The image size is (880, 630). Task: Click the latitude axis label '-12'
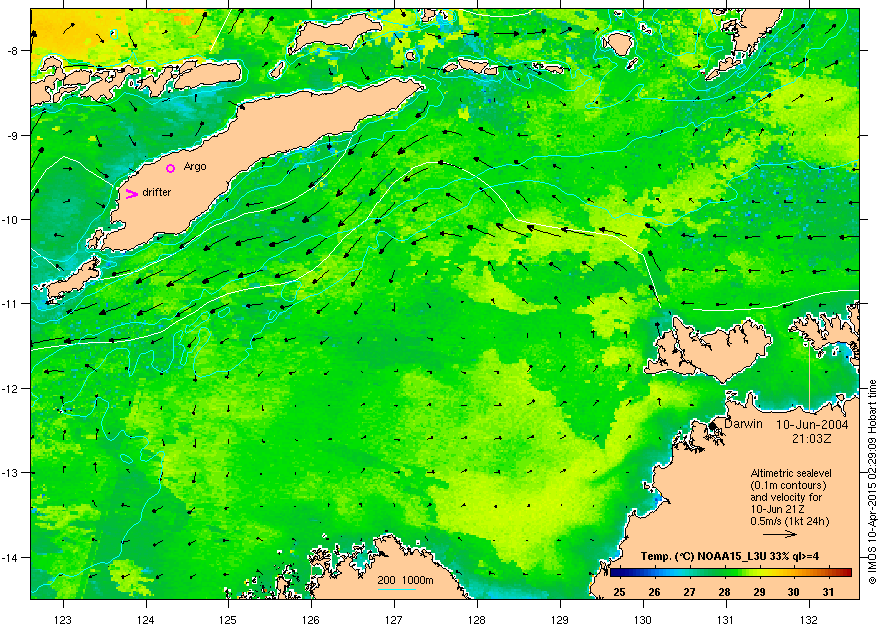pyautogui.click(x=11, y=389)
